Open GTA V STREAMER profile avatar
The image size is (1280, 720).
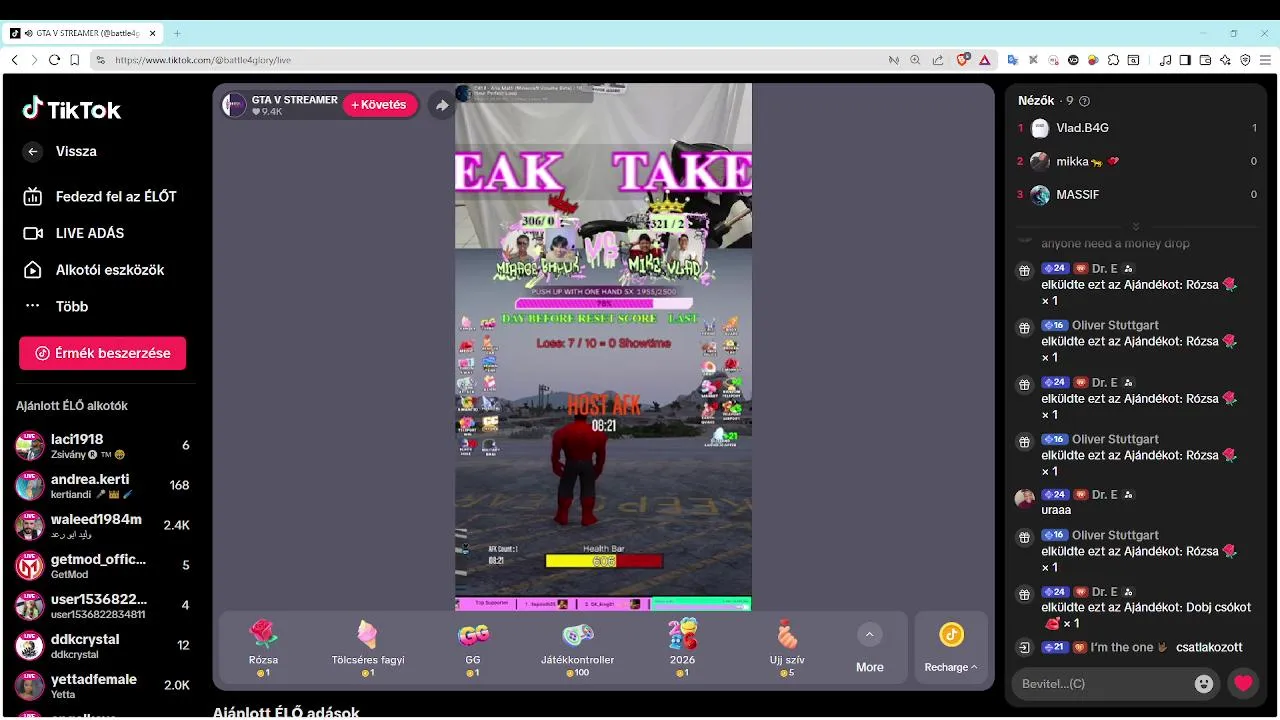pyautogui.click(x=234, y=105)
